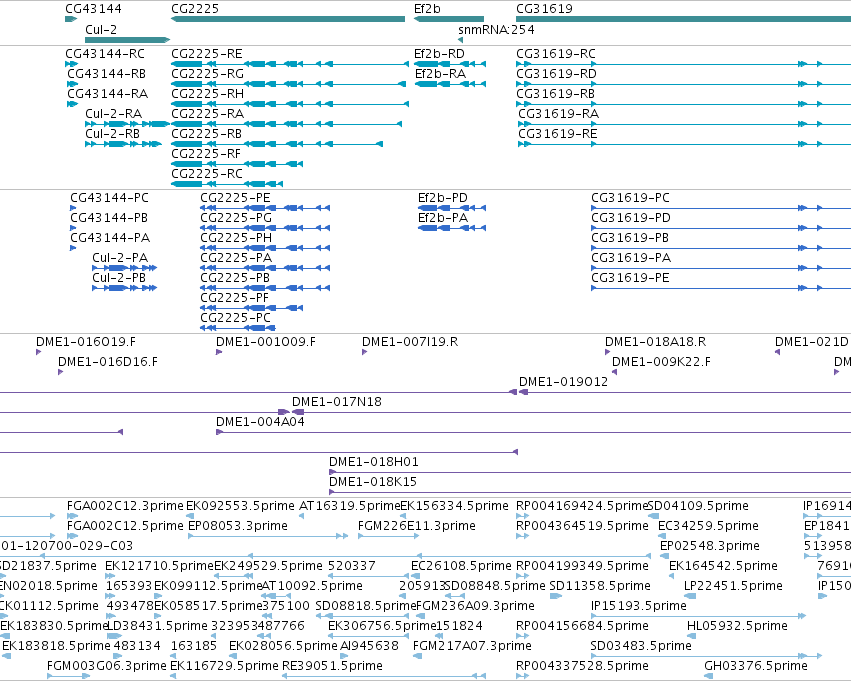Image resolution: width=851 pixels, height=681 pixels.
Task: Click the Cul-2-PB protein label
Action: (x=119, y=278)
